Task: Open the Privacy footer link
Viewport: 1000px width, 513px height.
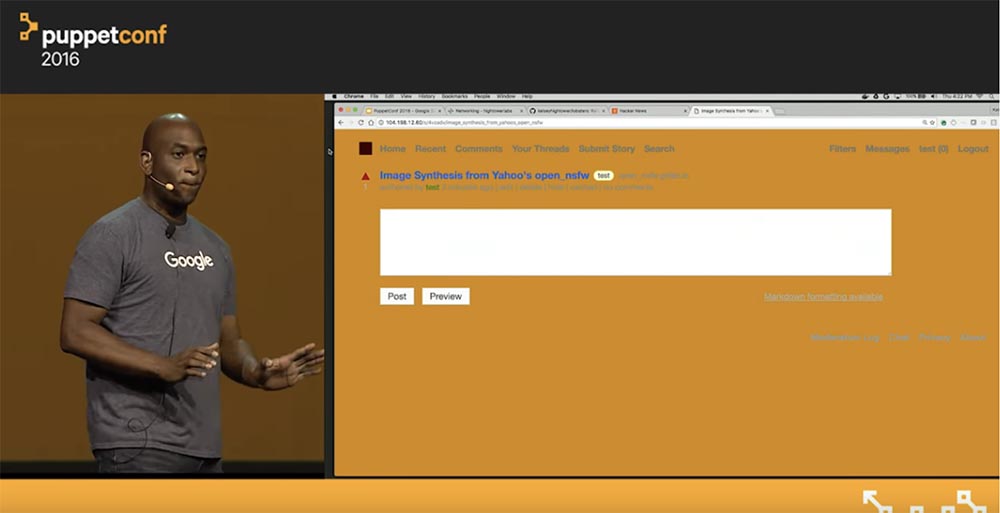Action: [x=935, y=338]
